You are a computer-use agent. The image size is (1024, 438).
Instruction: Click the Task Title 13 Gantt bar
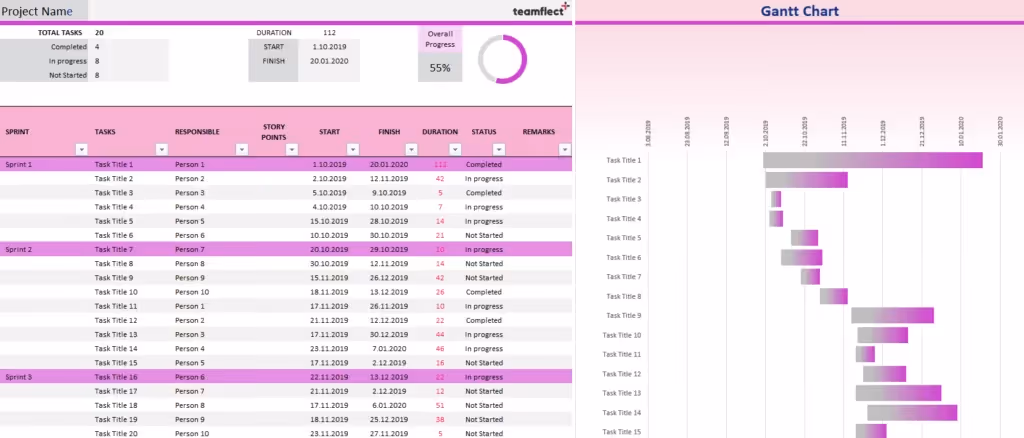[899, 393]
